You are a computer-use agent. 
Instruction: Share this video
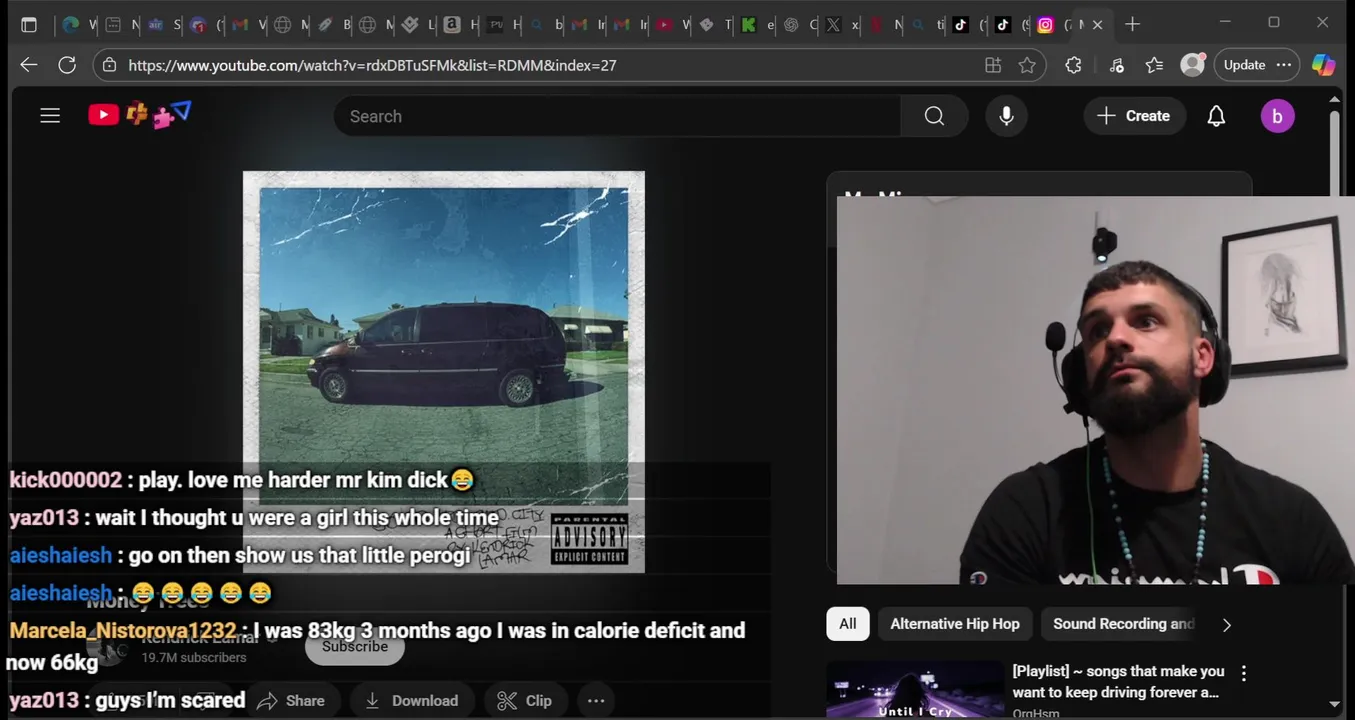coord(293,701)
